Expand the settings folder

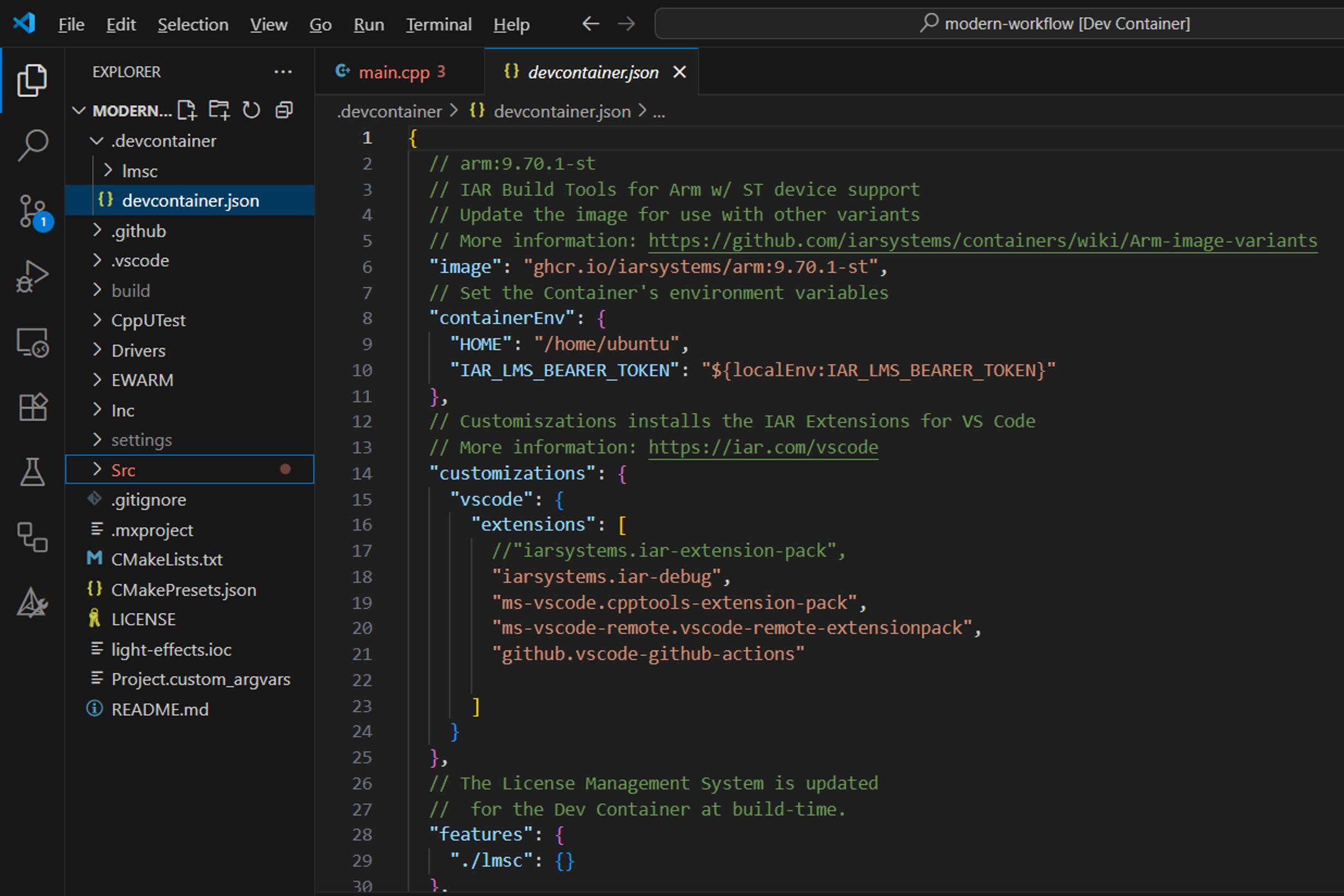tap(97, 439)
